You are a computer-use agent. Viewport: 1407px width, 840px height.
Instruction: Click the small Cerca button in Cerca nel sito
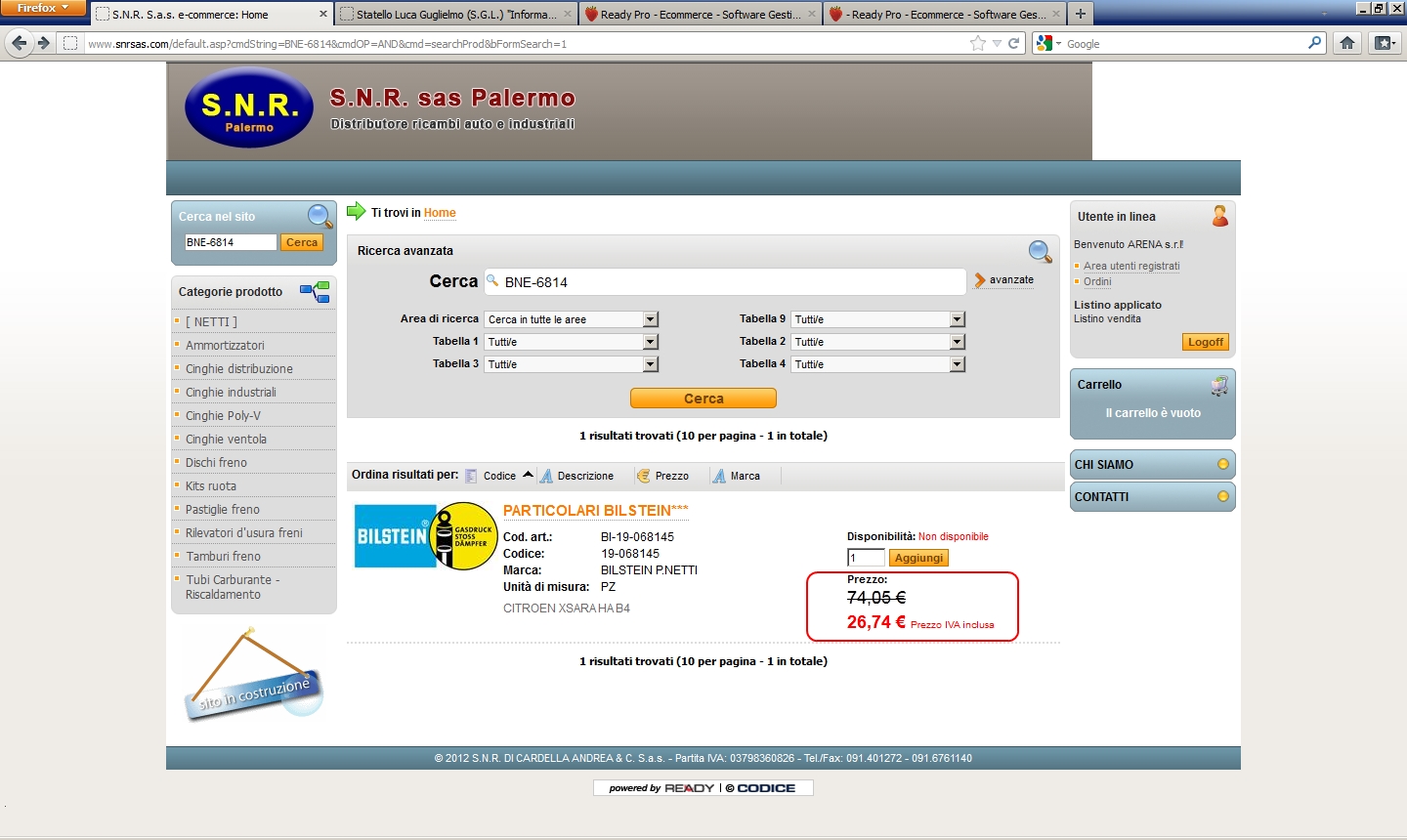tap(302, 242)
